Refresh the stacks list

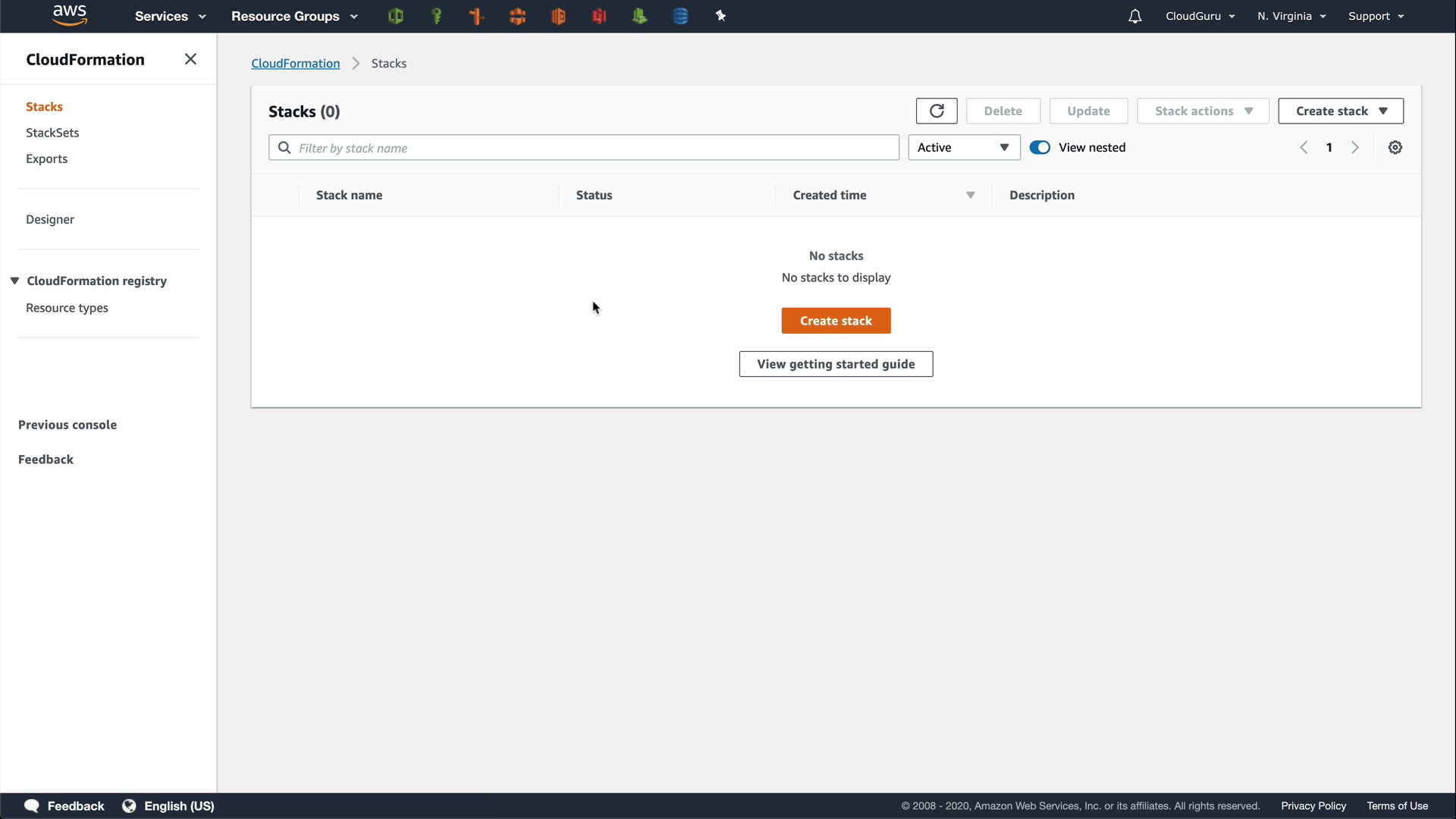click(x=937, y=111)
